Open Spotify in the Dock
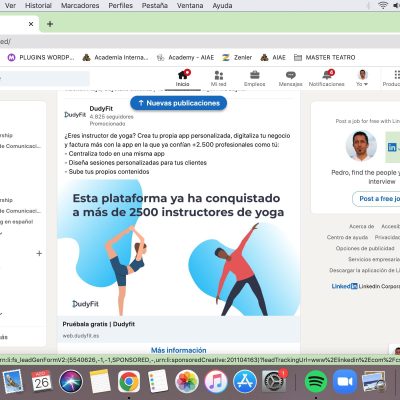Image resolution: width=400 pixels, height=400 pixels. coord(316,381)
